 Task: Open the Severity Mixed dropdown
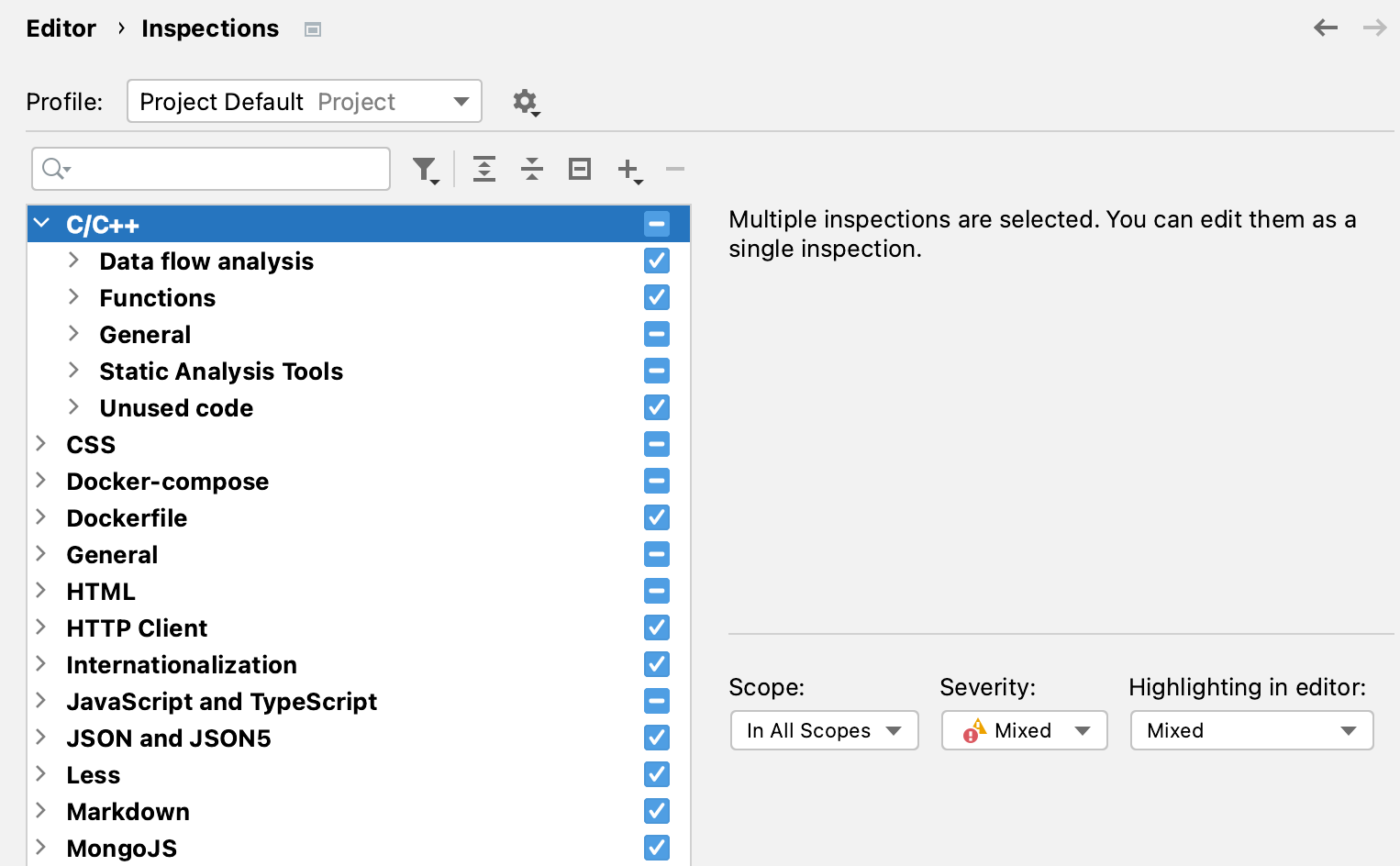coord(1024,730)
